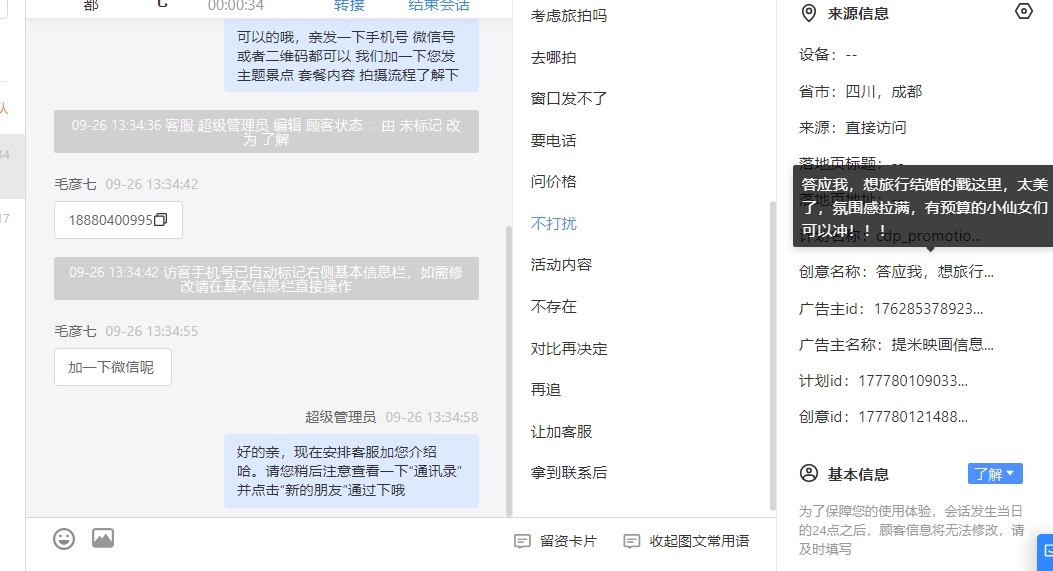Click the 超级管理员 sender label
The image size is (1053, 571).
coord(340,417)
